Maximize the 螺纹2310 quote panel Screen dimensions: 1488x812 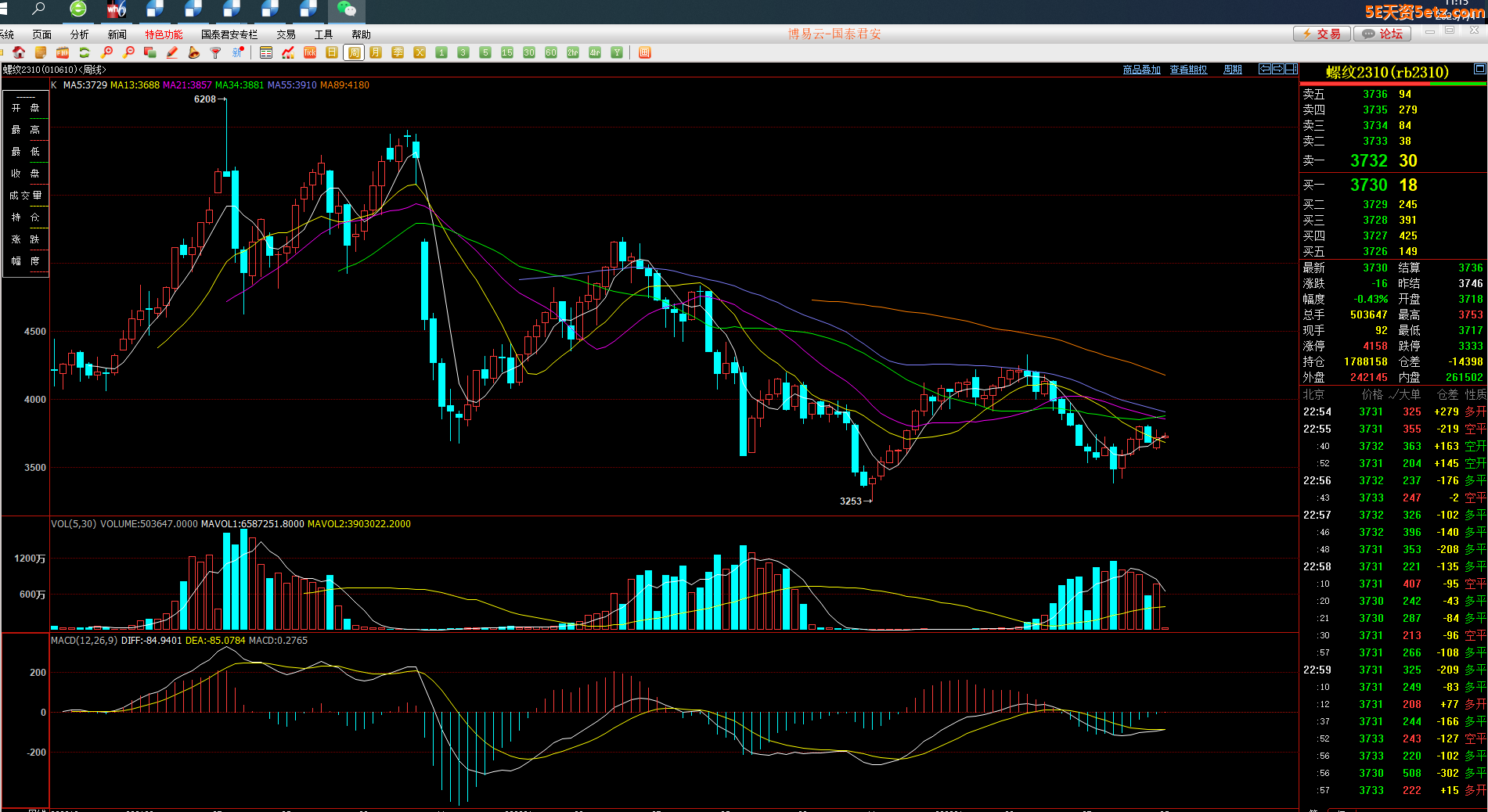1479,70
